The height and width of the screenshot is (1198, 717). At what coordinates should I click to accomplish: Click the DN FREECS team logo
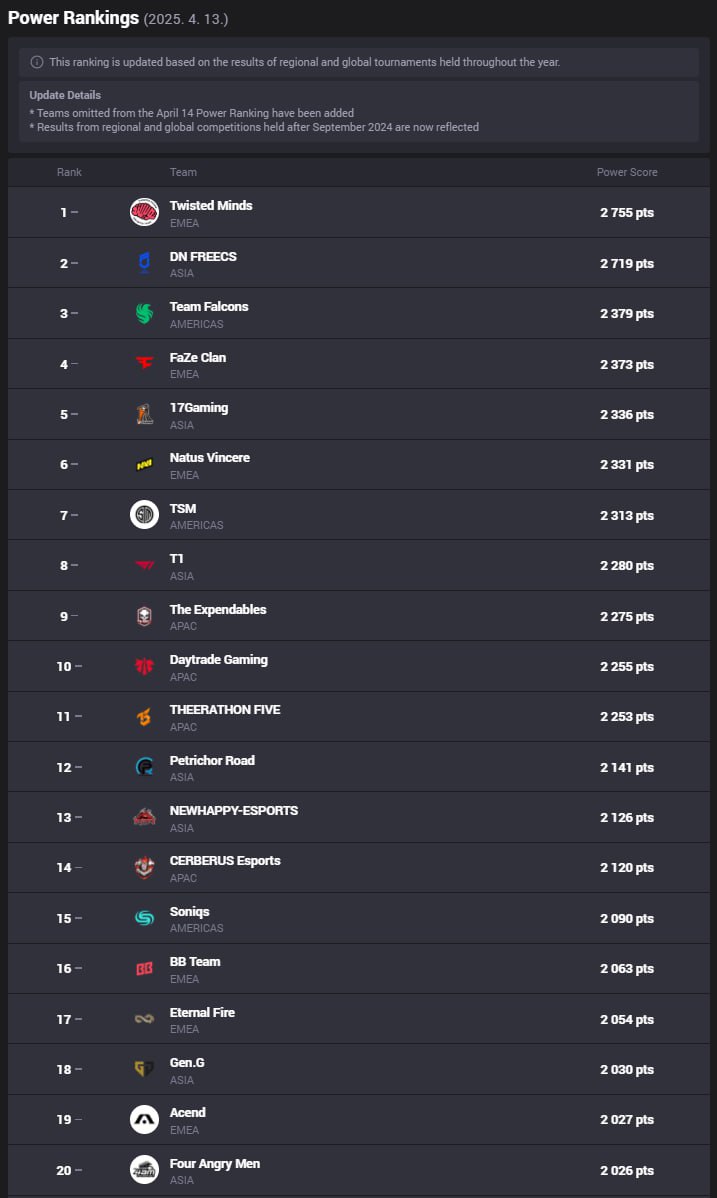(144, 263)
